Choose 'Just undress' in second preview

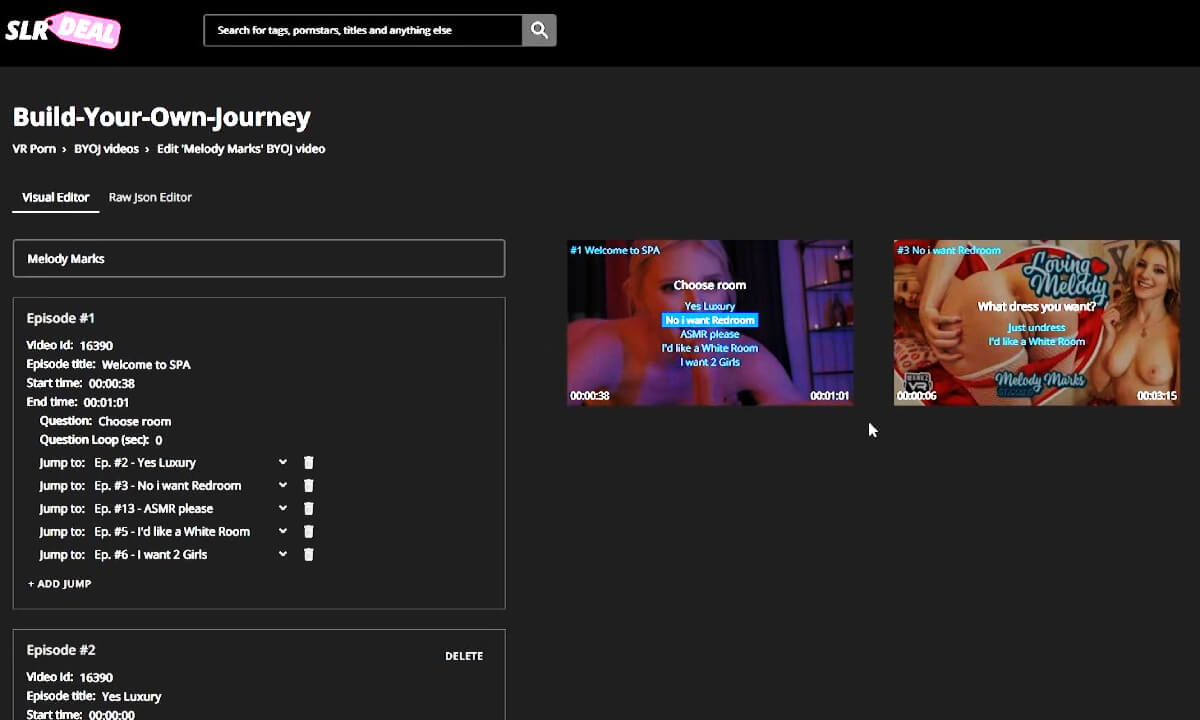(x=1036, y=327)
